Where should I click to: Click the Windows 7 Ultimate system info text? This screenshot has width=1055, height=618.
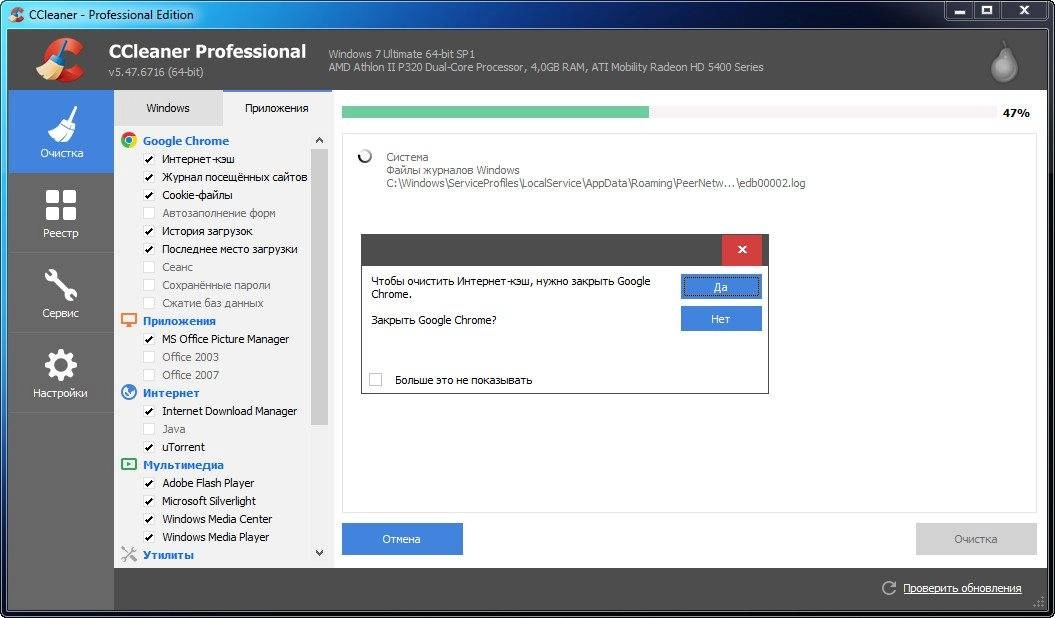(x=402, y=54)
